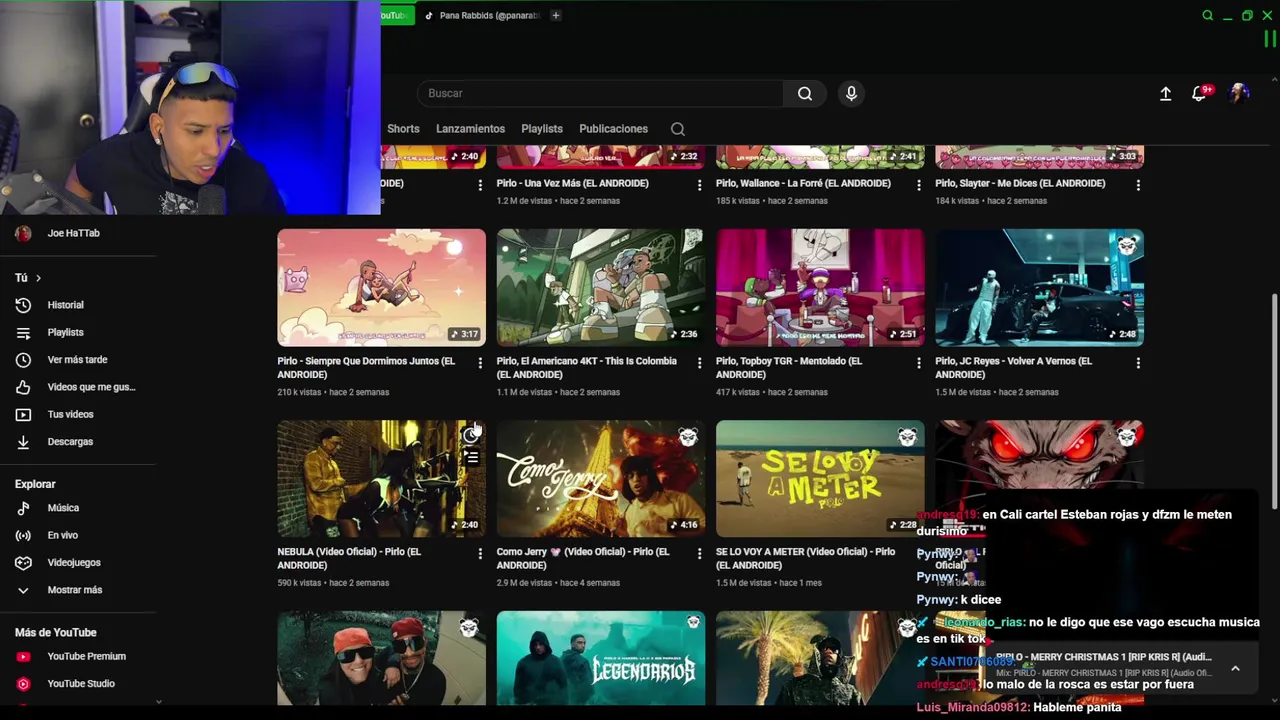This screenshot has height=720, width=1280.
Task: Click Más de YouTube heading
Action: [x=56, y=633]
